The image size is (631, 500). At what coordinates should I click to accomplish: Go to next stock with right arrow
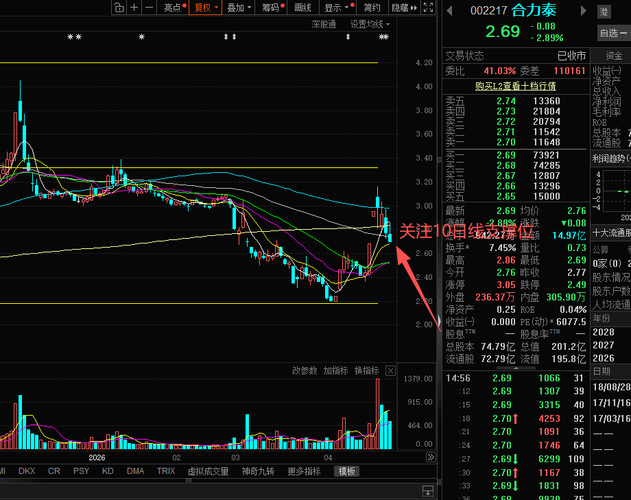[x=583, y=11]
